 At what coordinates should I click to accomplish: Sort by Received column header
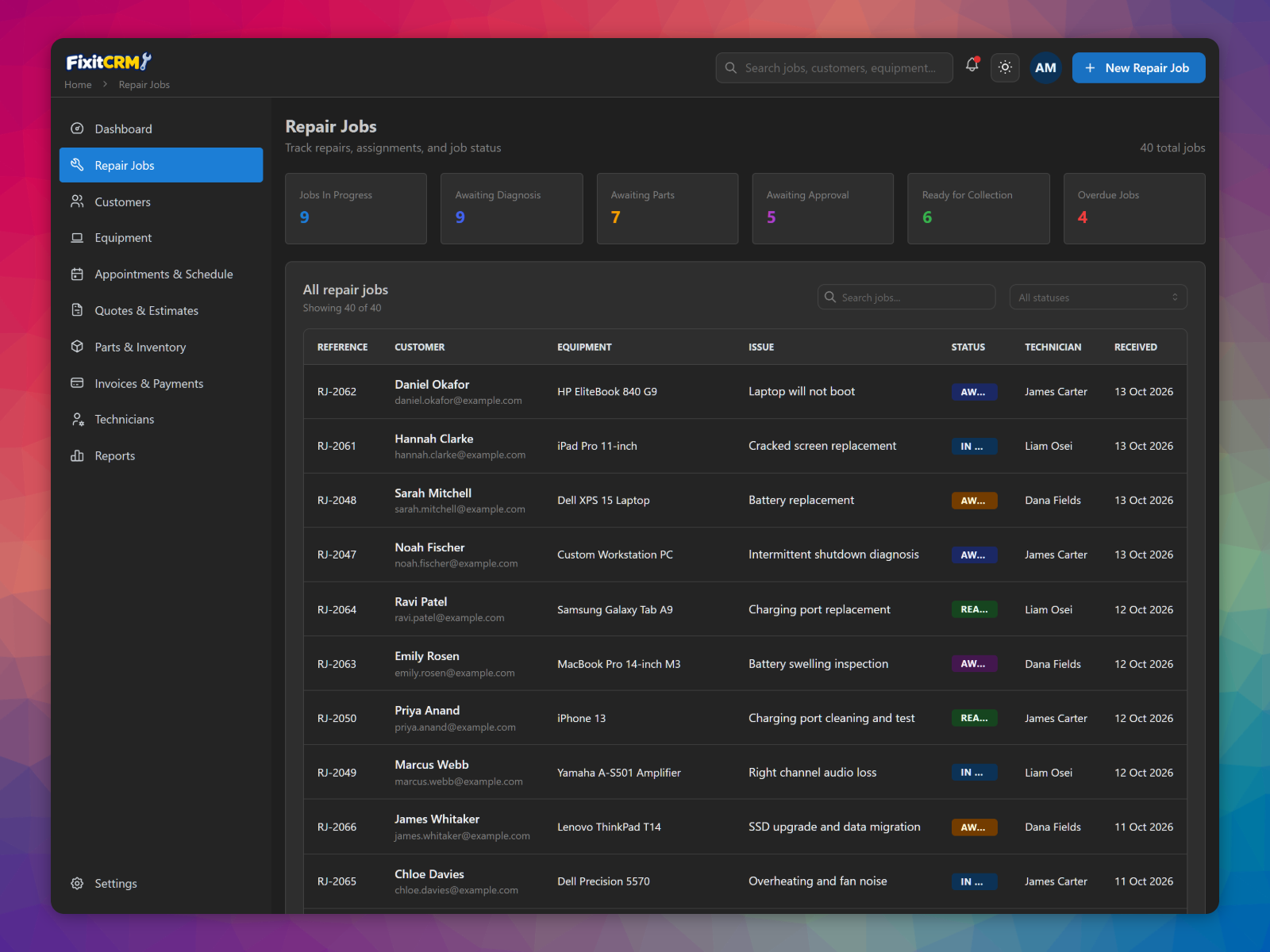pyautogui.click(x=1135, y=347)
